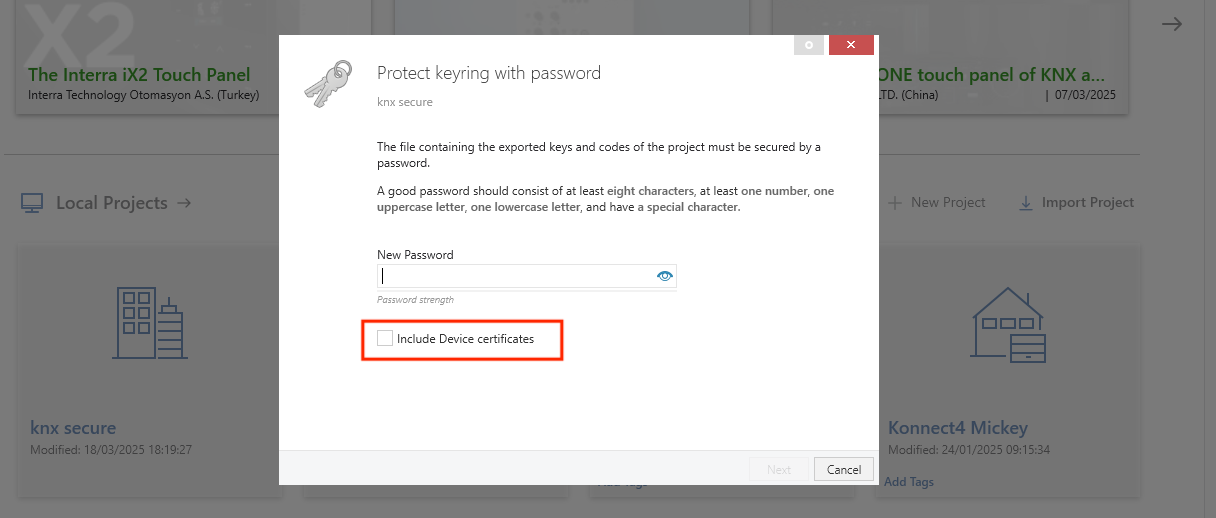Image resolution: width=1216 pixels, height=518 pixels.
Task: Click New Project in background window
Action: pos(948,202)
